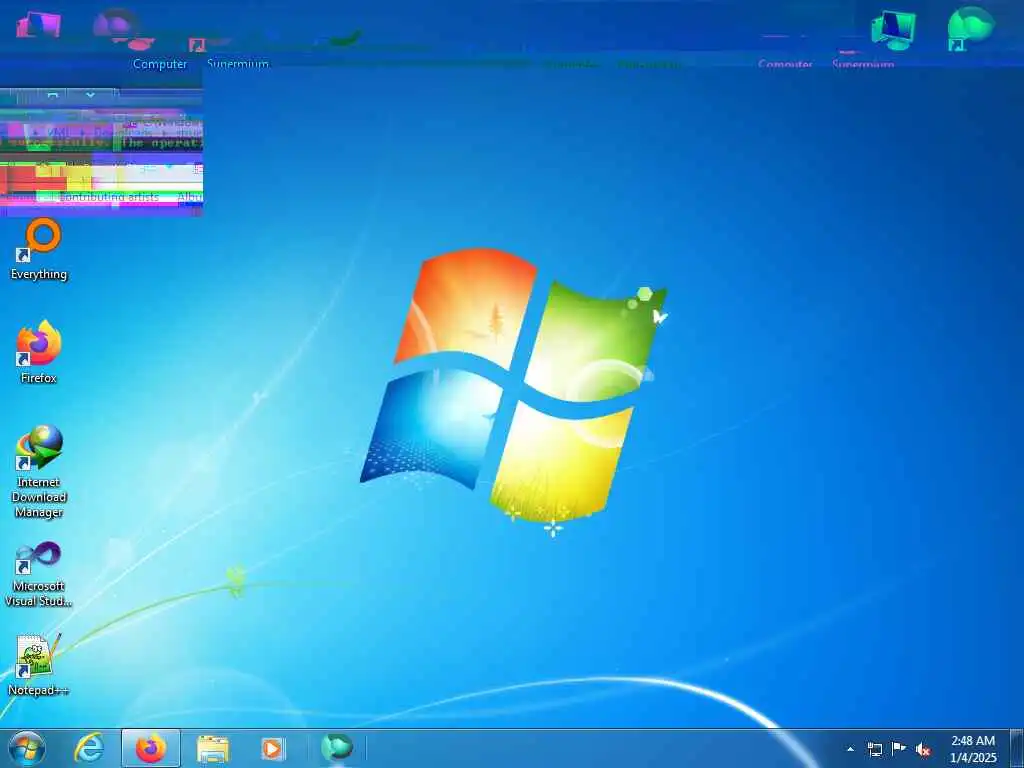Select the Internet Download Manager desktop shortcut
1024x768 pixels.
[39, 472]
